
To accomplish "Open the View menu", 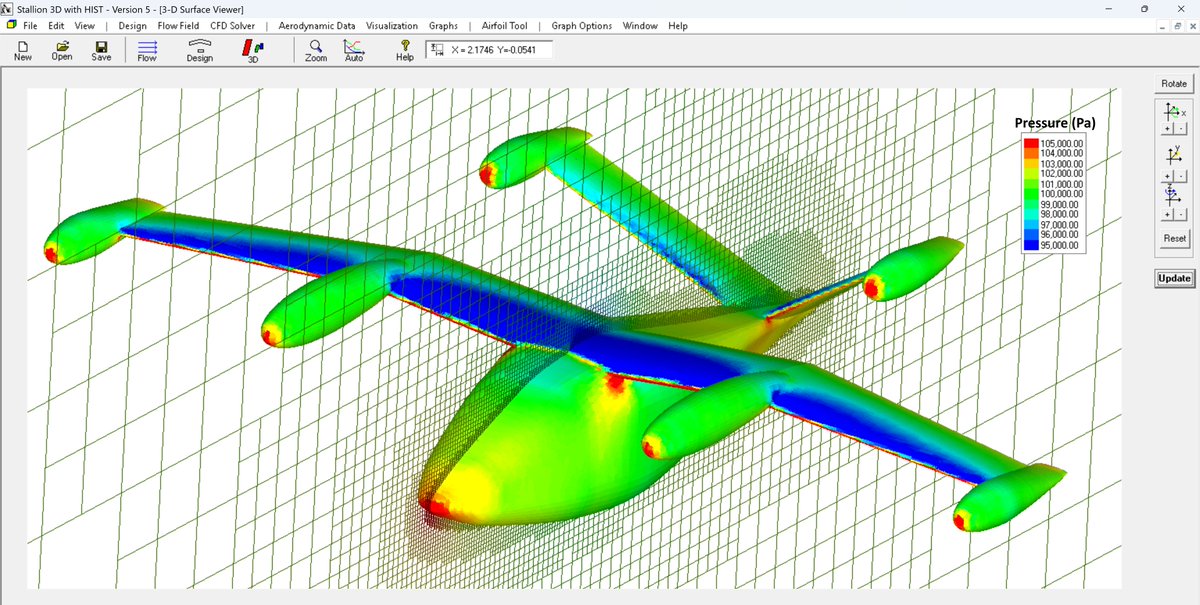I will pyautogui.click(x=85, y=25).
